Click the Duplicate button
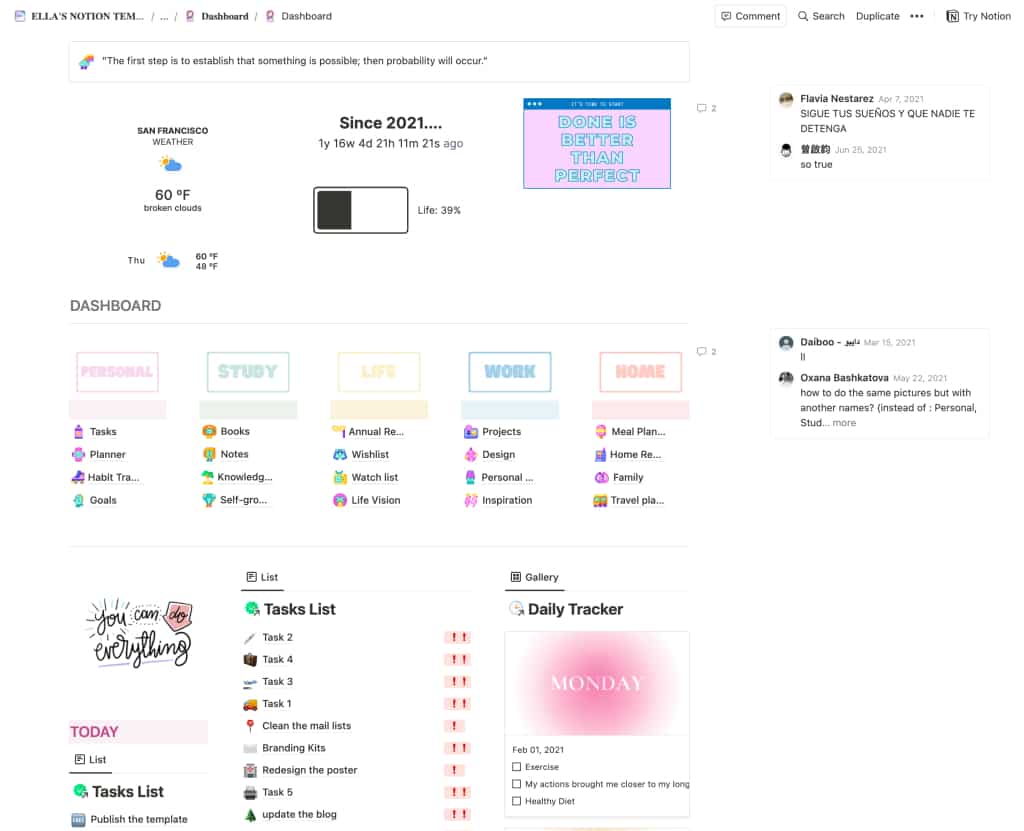Image resolution: width=1024 pixels, height=831 pixels. [877, 16]
